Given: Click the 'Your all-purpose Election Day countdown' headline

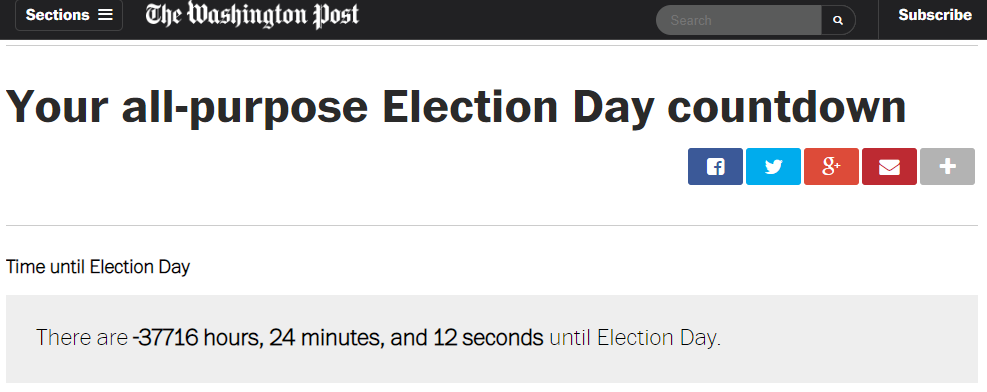Looking at the screenshot, I should coord(456,106).
